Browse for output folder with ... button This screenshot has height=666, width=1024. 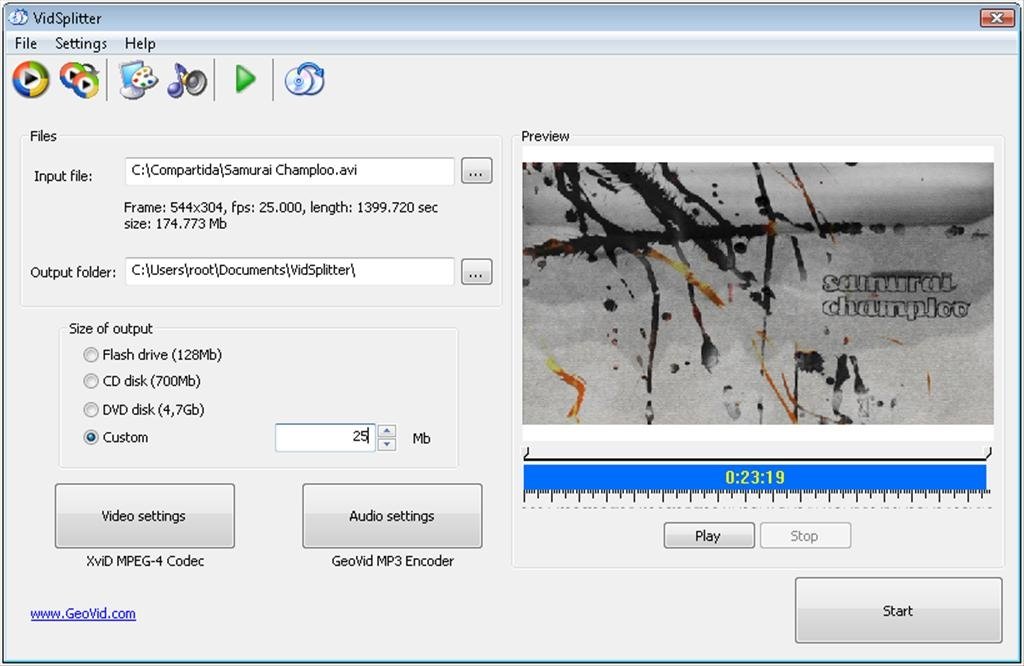[477, 271]
